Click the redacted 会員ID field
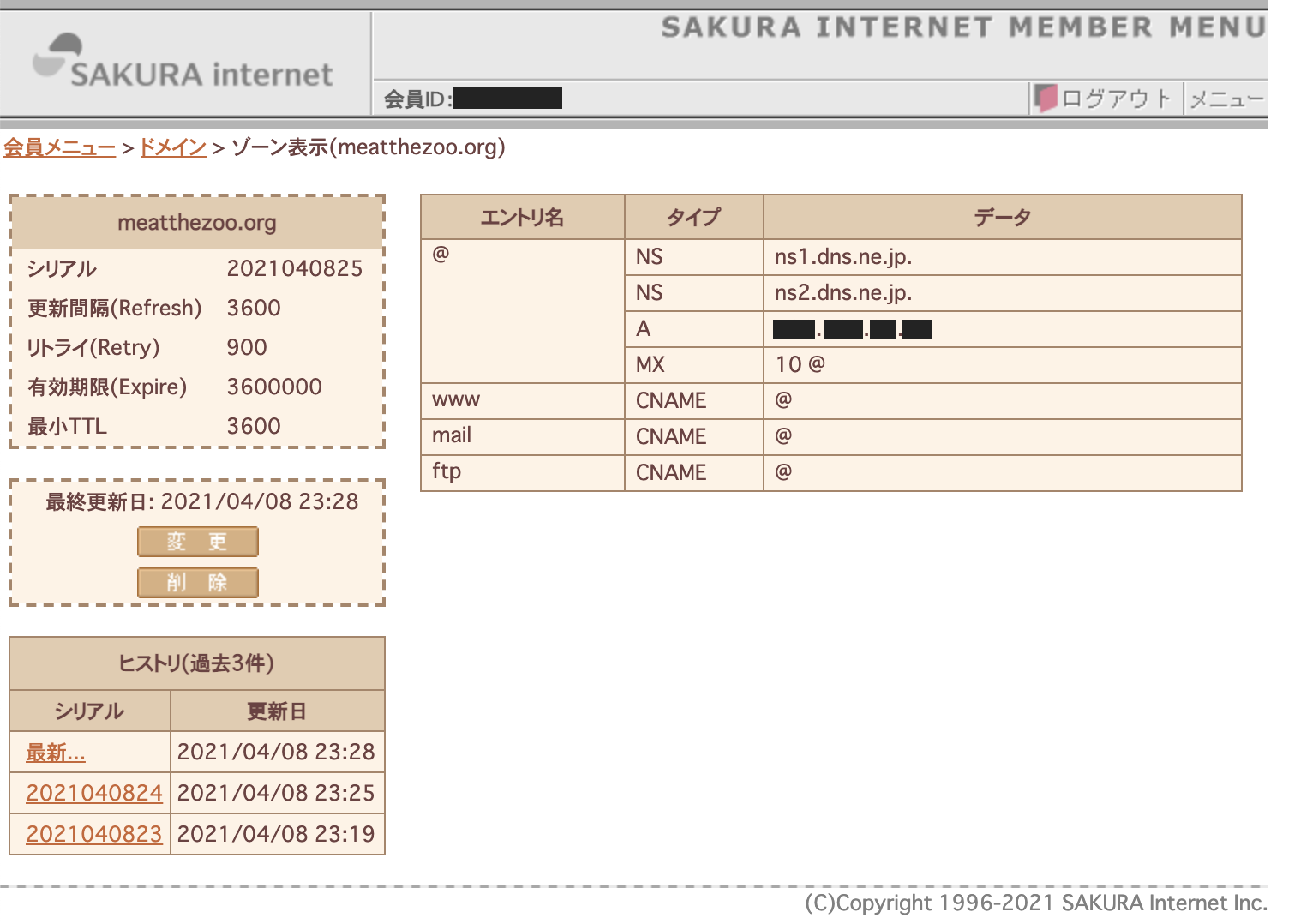The image size is (1289, 924). (507, 98)
